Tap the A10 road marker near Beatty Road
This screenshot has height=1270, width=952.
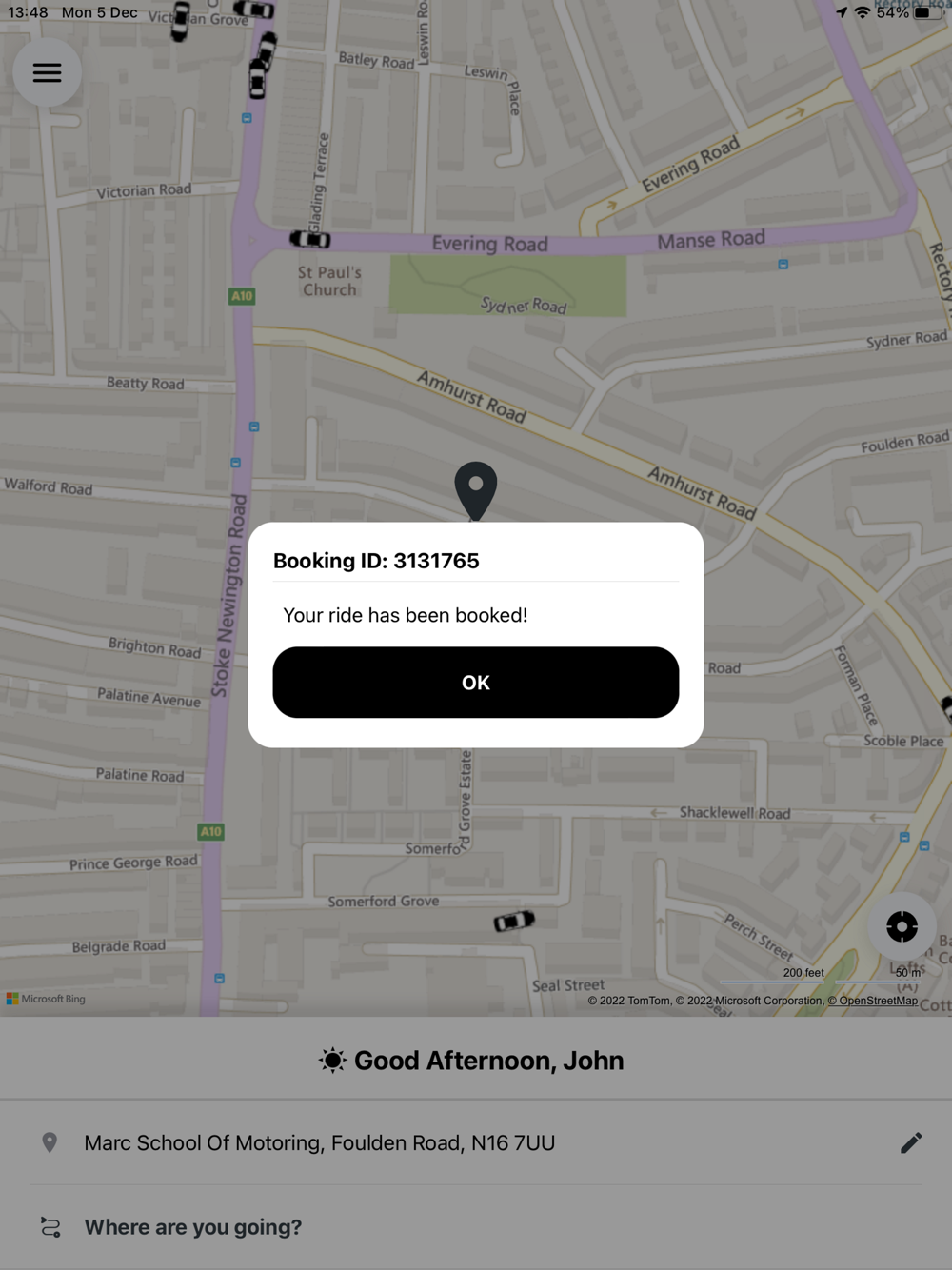[242, 296]
